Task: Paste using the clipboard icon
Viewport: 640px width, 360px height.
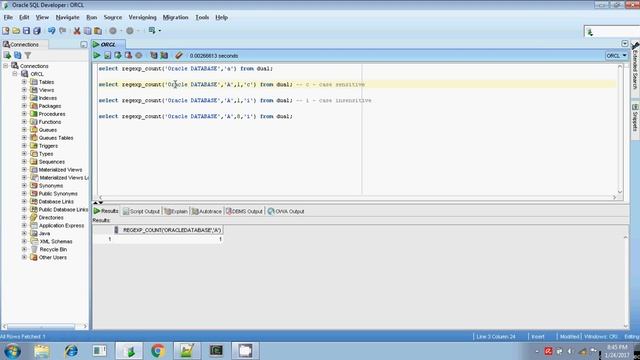Action: [98, 31]
